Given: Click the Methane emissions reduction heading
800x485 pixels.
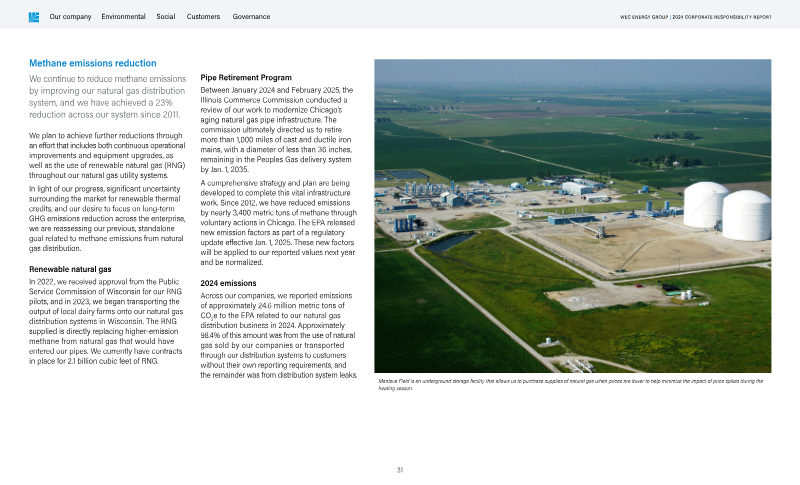Looking at the screenshot, I should tap(92, 63).
